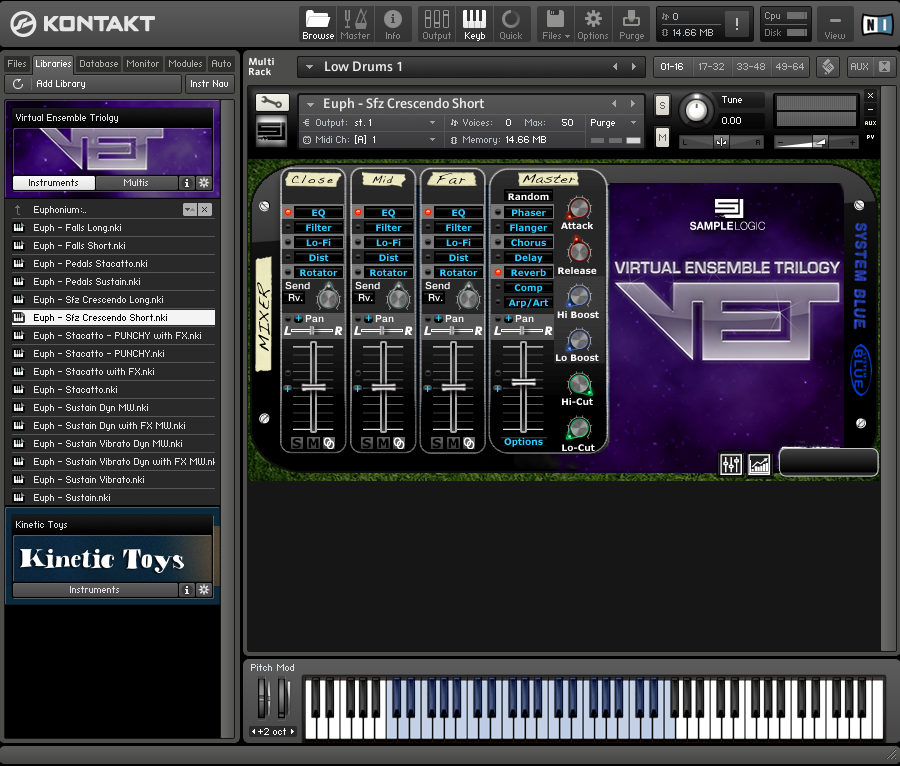Click the Instr Nav button
Viewport: 900px width, 766px height.
pos(209,84)
